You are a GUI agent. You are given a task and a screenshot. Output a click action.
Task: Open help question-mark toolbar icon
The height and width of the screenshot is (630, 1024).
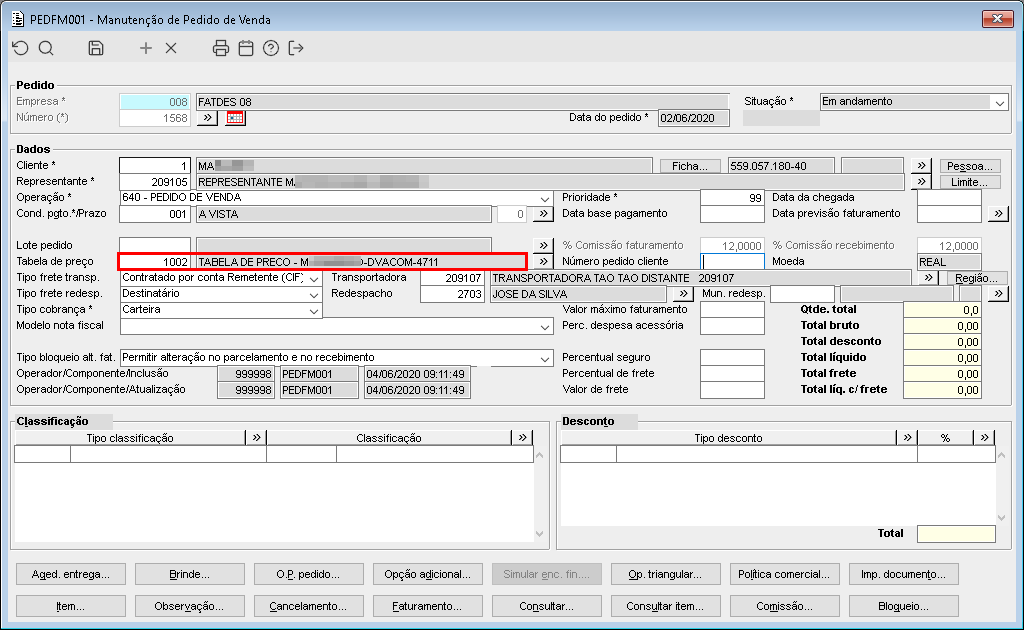point(271,48)
